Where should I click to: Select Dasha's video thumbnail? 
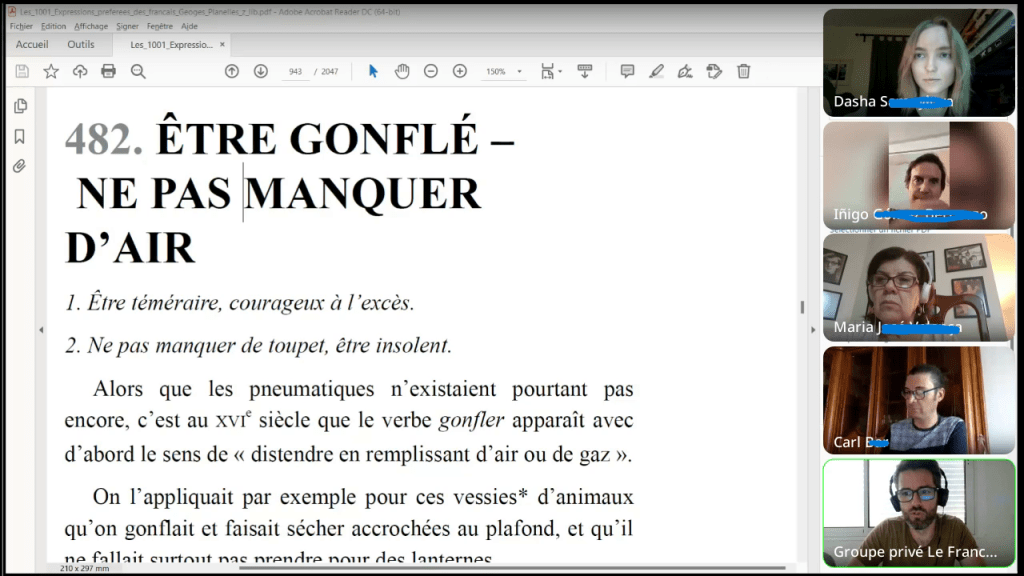(x=919, y=63)
